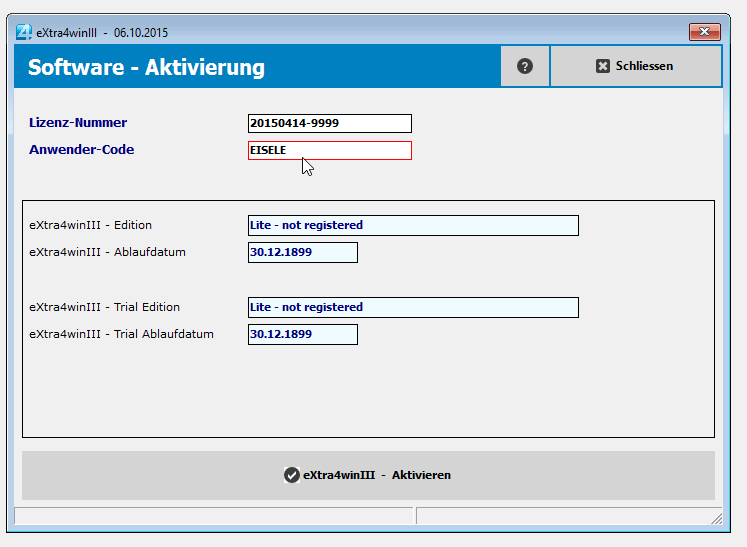Click the eXtra4winIII - Trial Edition label

click(104, 307)
